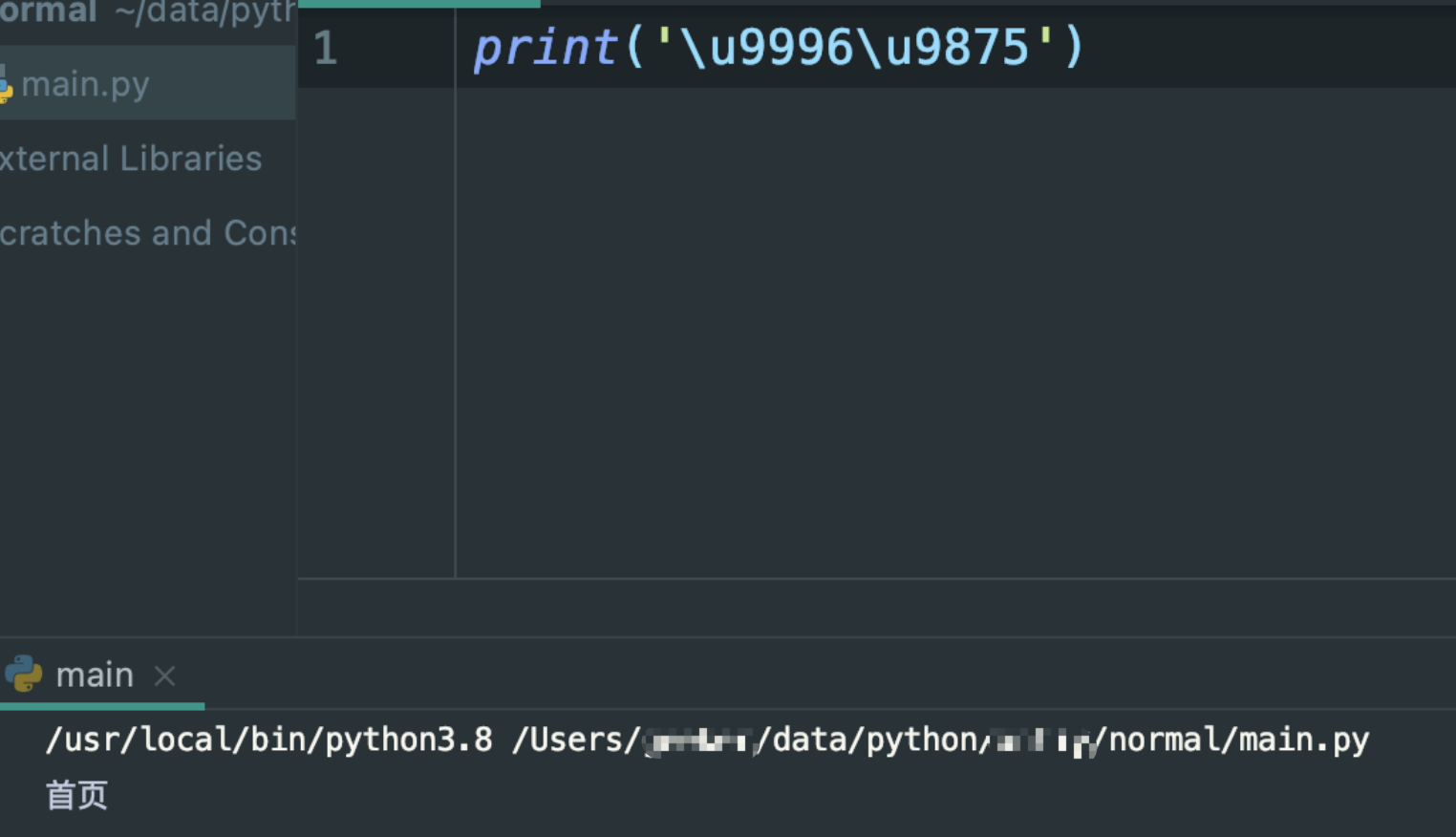Click the 首页 output text in console

point(76,795)
